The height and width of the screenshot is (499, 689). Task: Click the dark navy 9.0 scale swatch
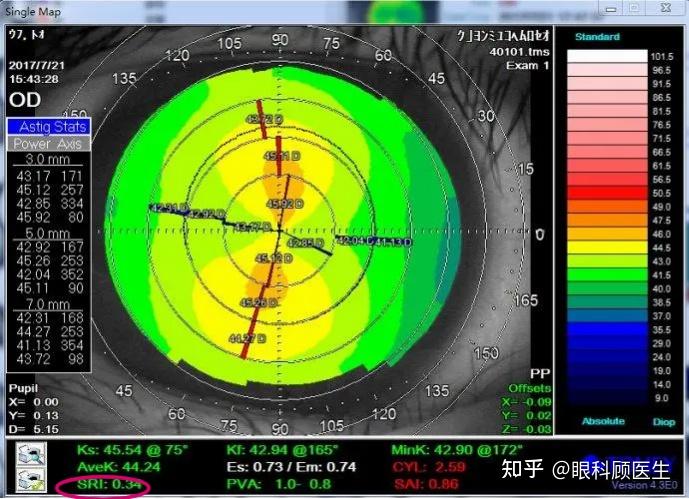(x=607, y=398)
